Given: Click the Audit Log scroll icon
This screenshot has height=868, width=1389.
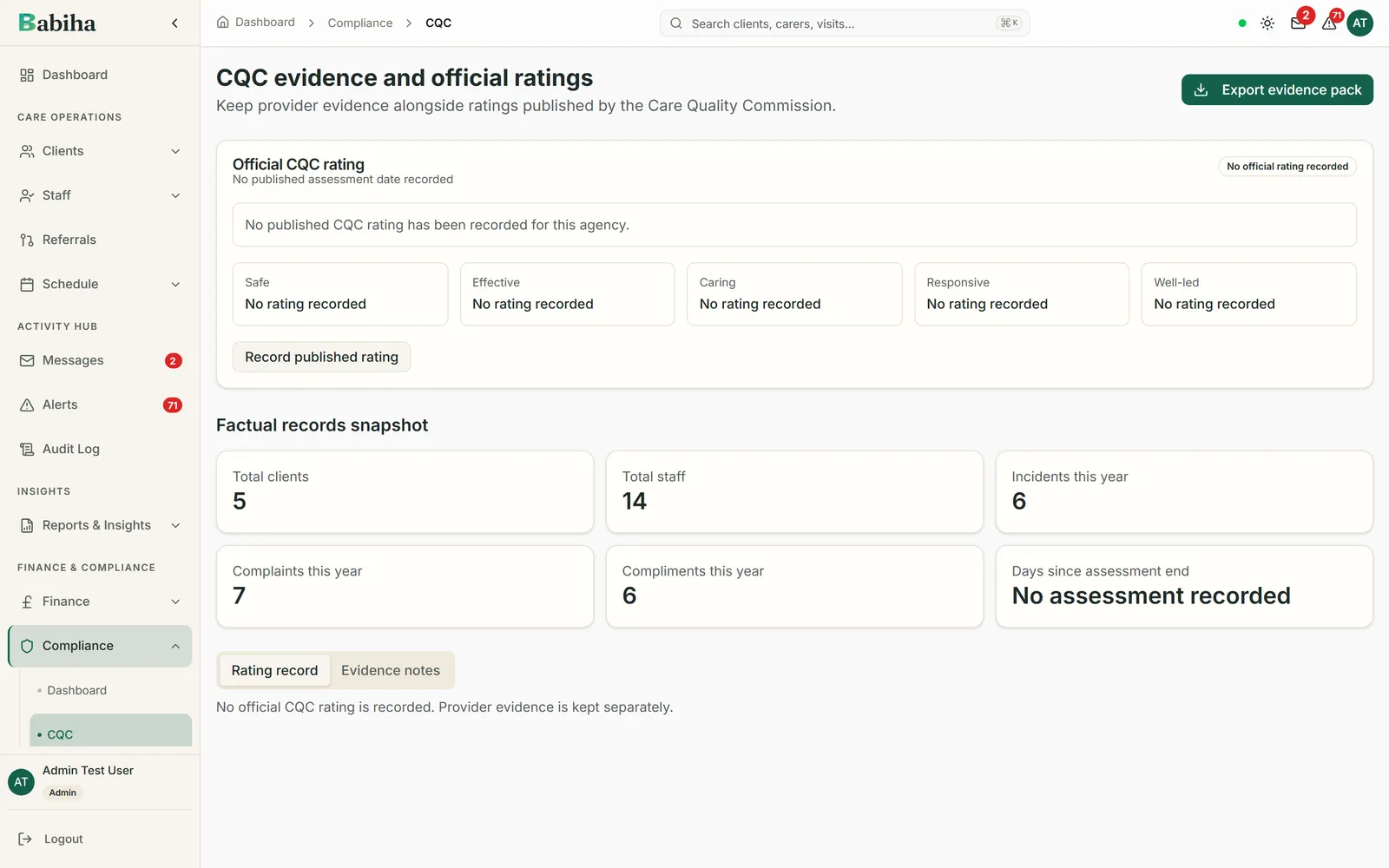Looking at the screenshot, I should [x=27, y=449].
